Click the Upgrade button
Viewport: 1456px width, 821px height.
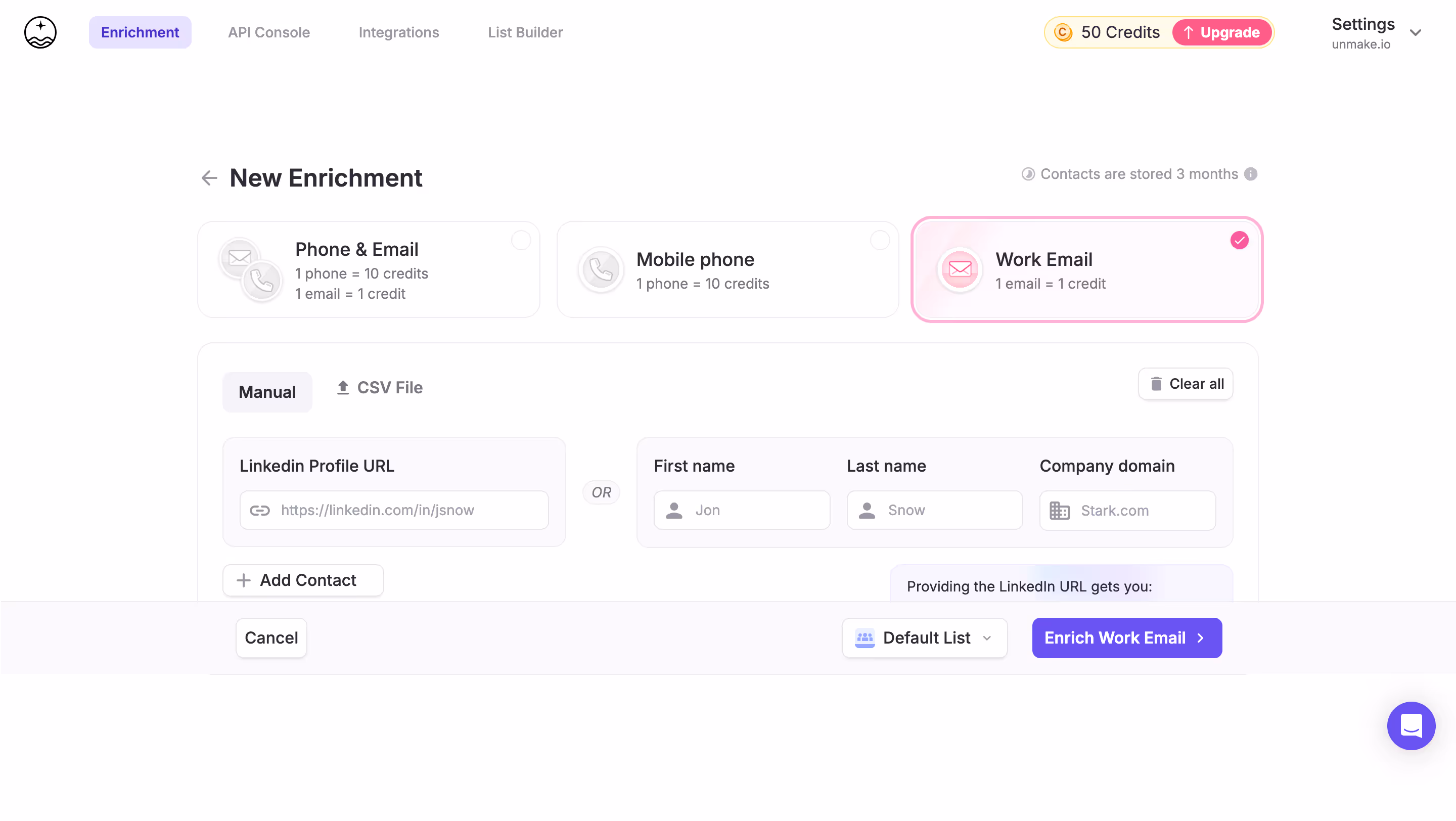pos(1221,32)
